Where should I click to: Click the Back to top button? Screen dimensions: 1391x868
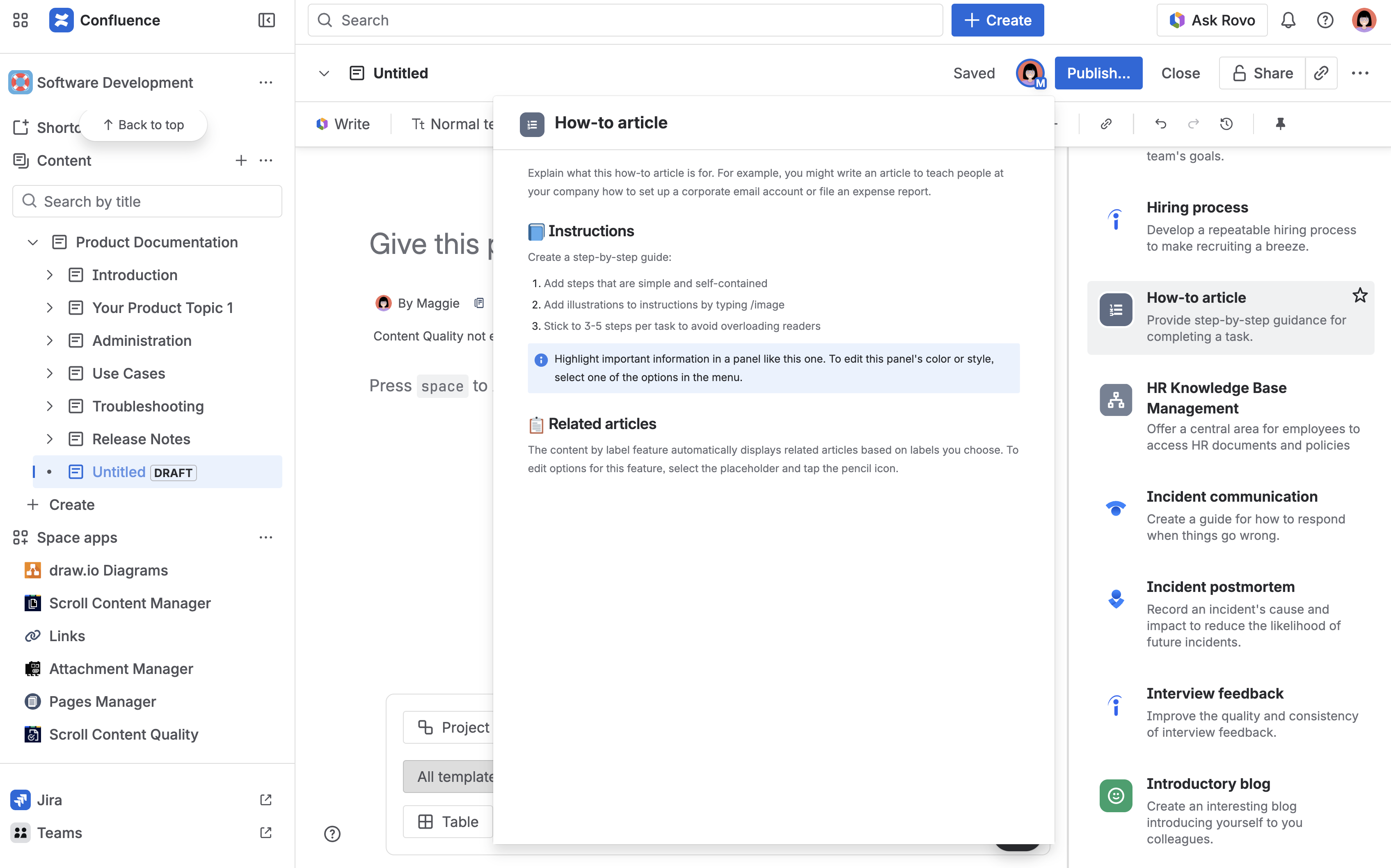[x=143, y=125]
